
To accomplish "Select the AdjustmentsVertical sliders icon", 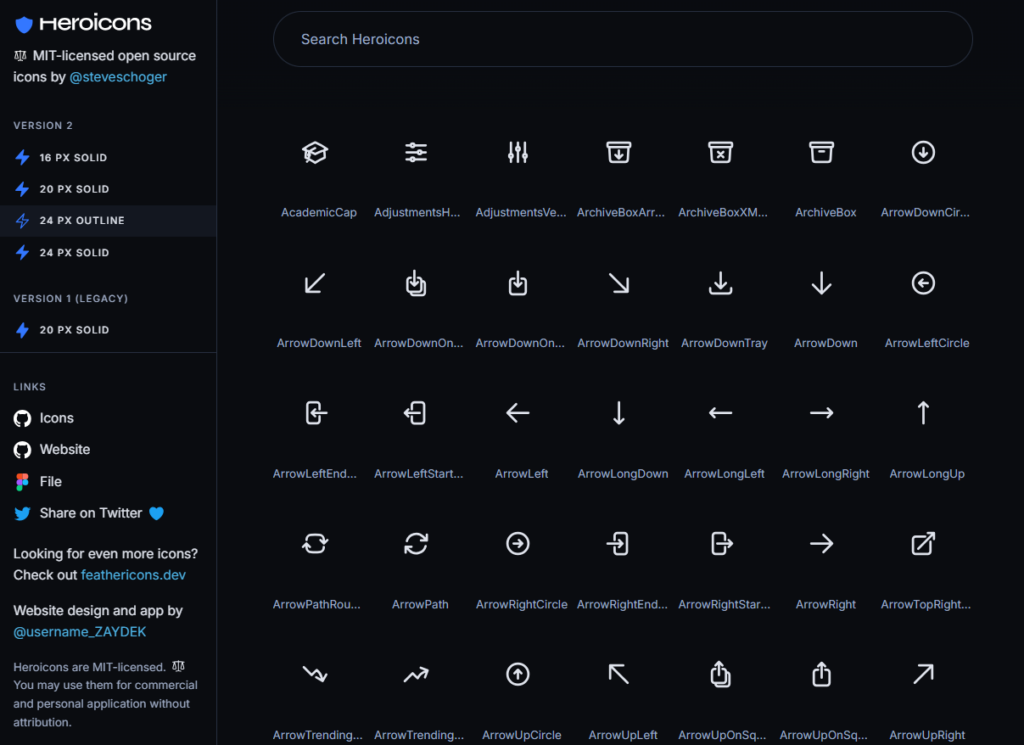I will coord(517,152).
